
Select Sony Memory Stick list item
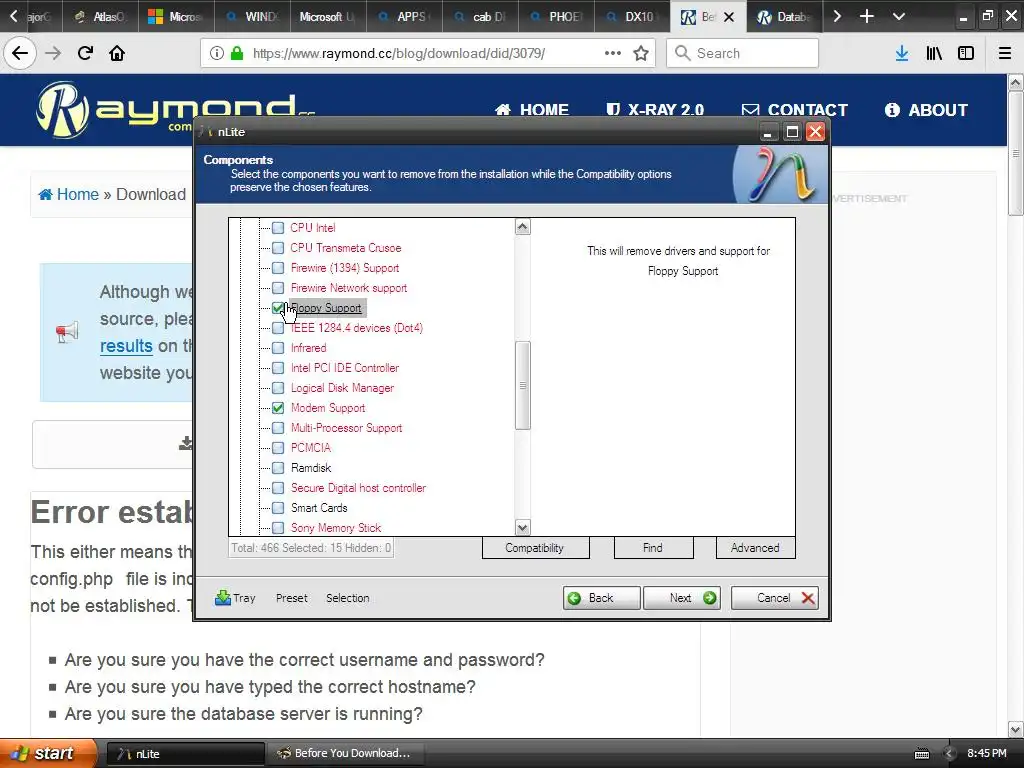pos(336,528)
